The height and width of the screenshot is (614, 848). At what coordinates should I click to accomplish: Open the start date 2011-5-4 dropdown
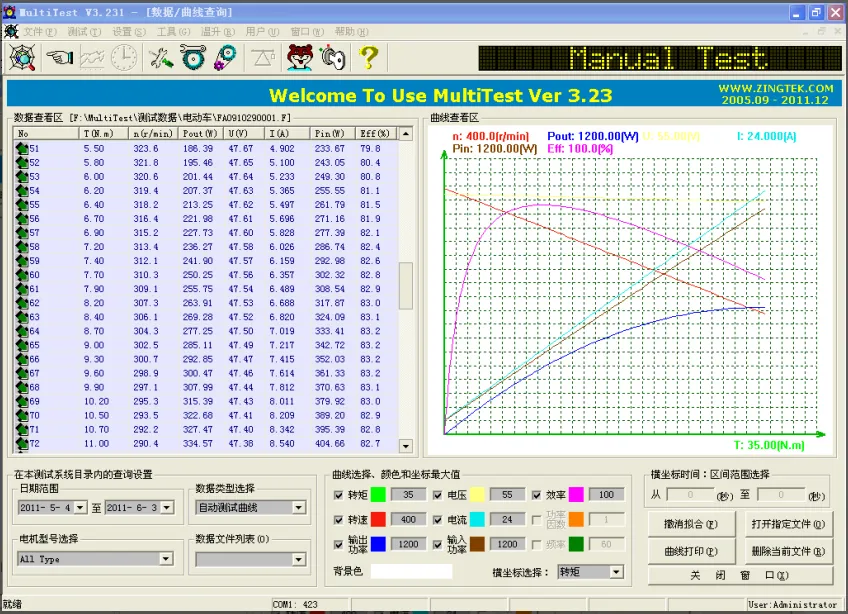tap(80, 507)
